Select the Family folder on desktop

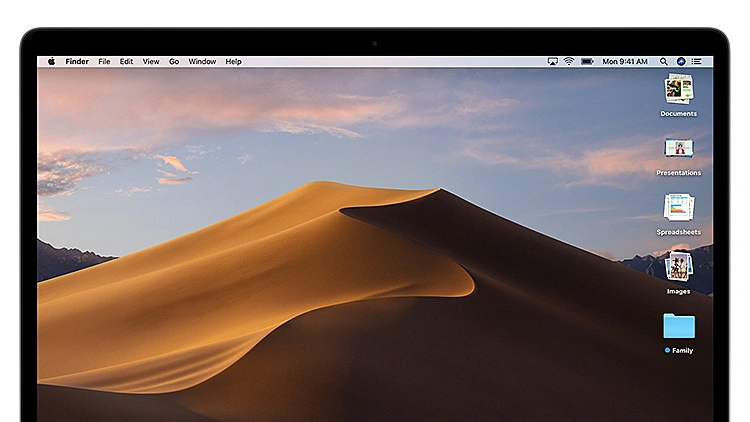[679, 327]
